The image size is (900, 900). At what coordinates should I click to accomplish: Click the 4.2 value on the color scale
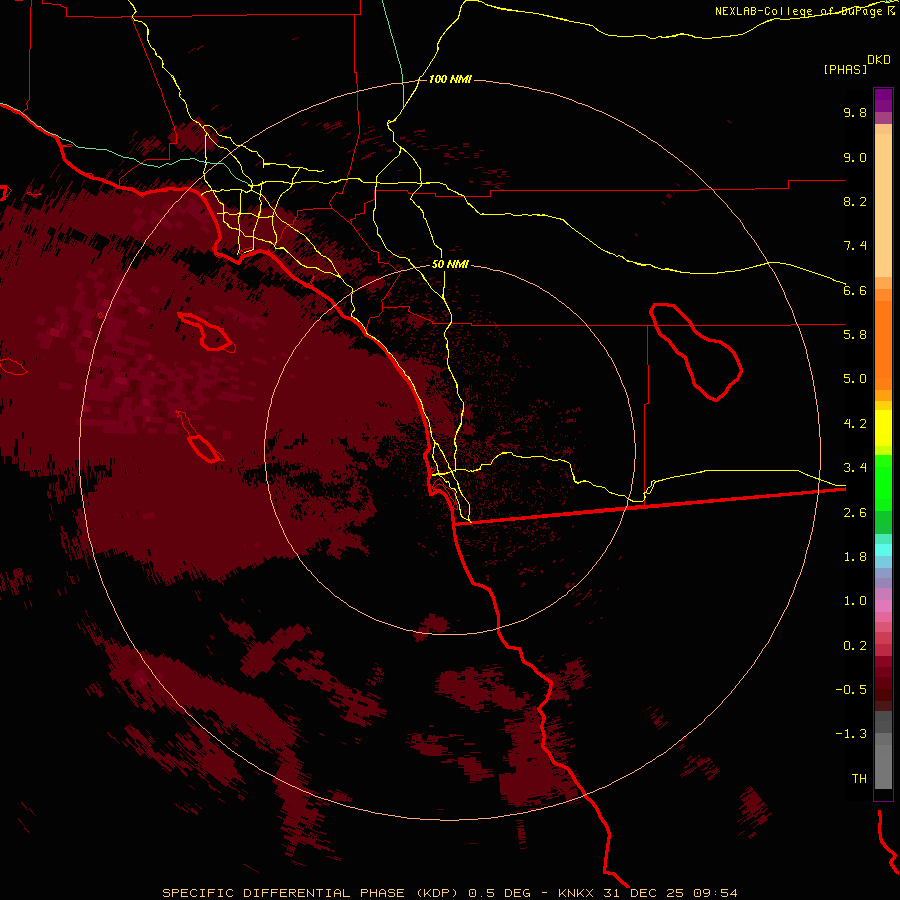[x=855, y=424]
